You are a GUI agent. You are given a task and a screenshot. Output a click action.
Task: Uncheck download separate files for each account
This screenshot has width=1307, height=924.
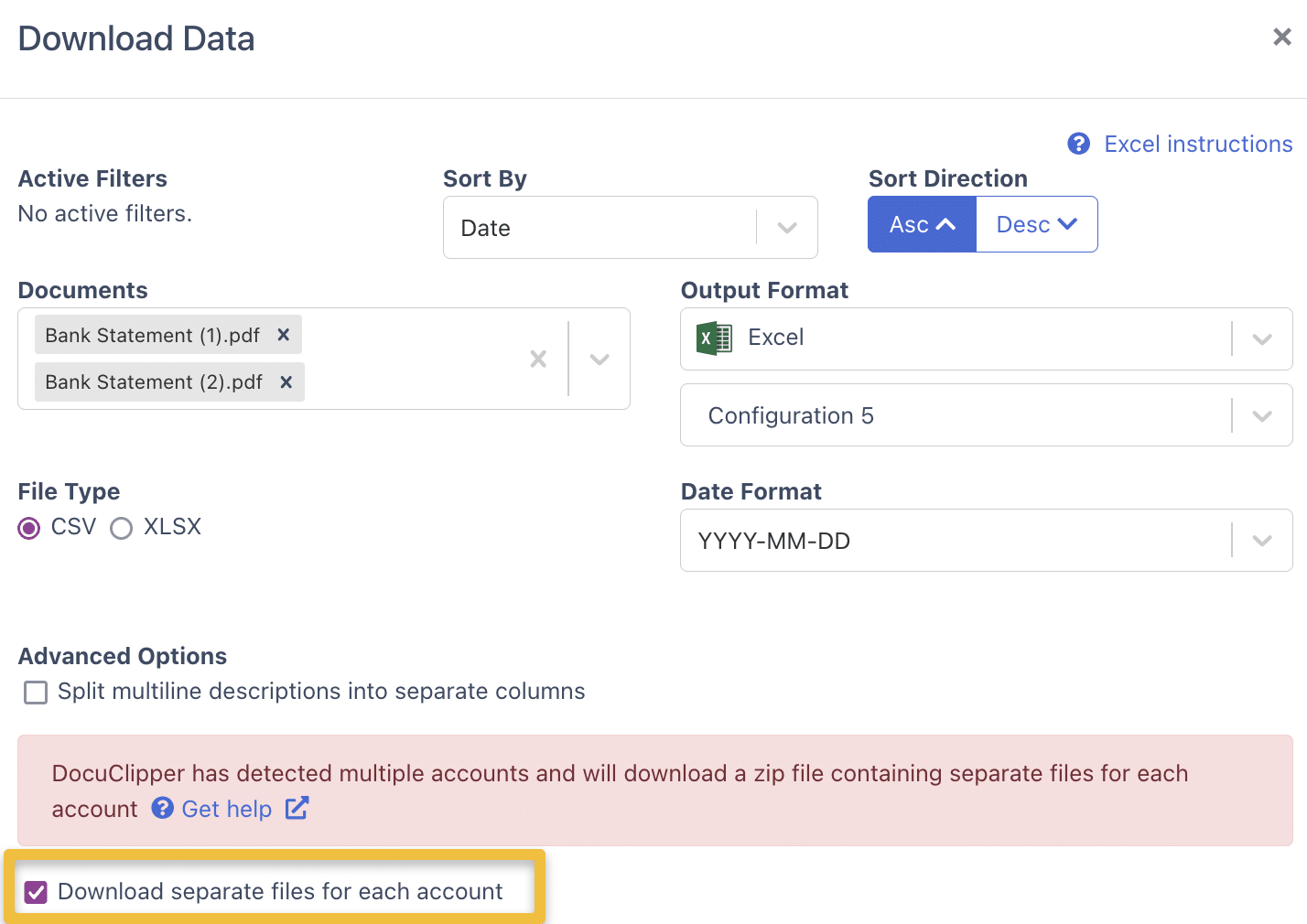click(36, 892)
